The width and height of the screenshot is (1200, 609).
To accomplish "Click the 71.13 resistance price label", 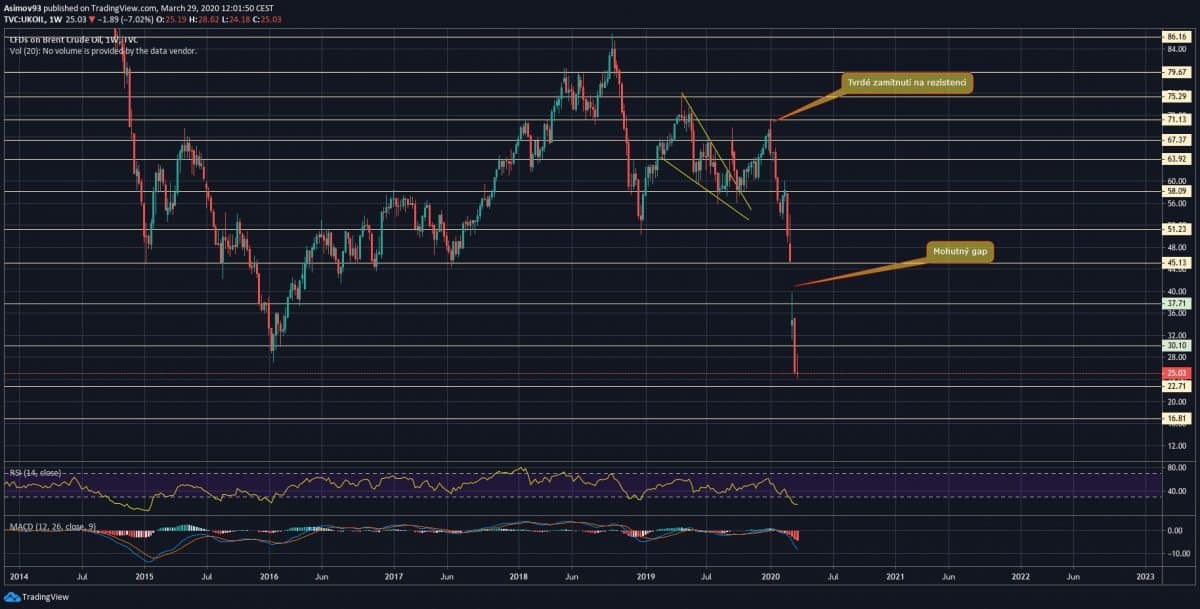I will 1174,119.
